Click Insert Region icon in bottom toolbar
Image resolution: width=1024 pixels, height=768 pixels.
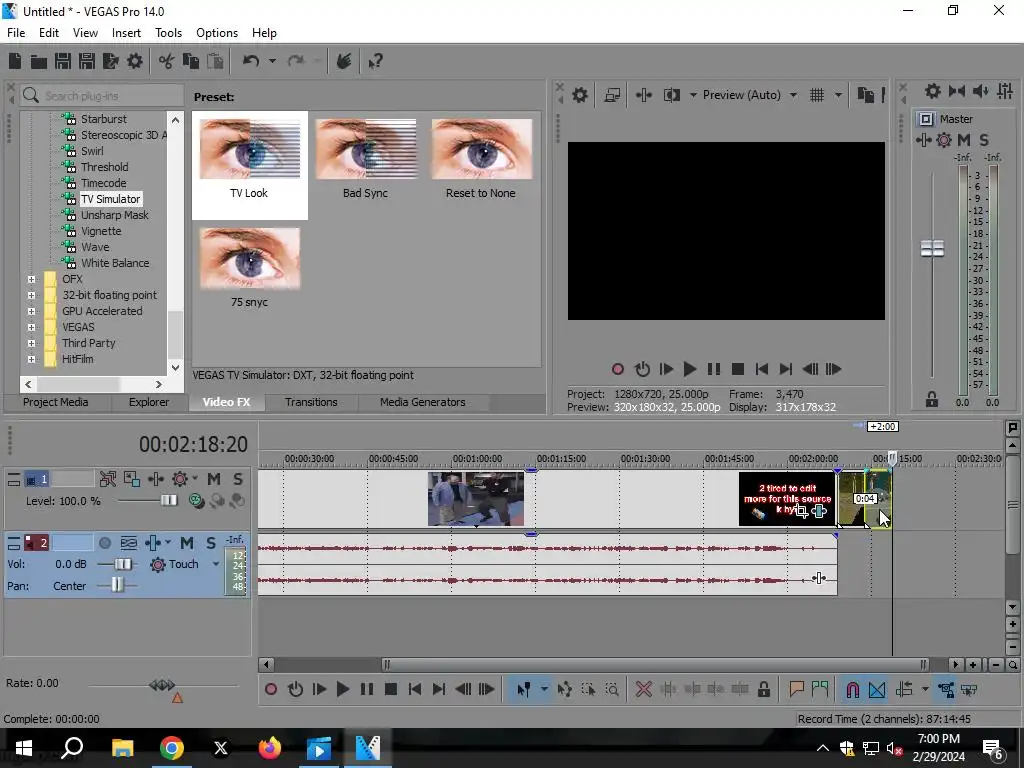(820, 689)
